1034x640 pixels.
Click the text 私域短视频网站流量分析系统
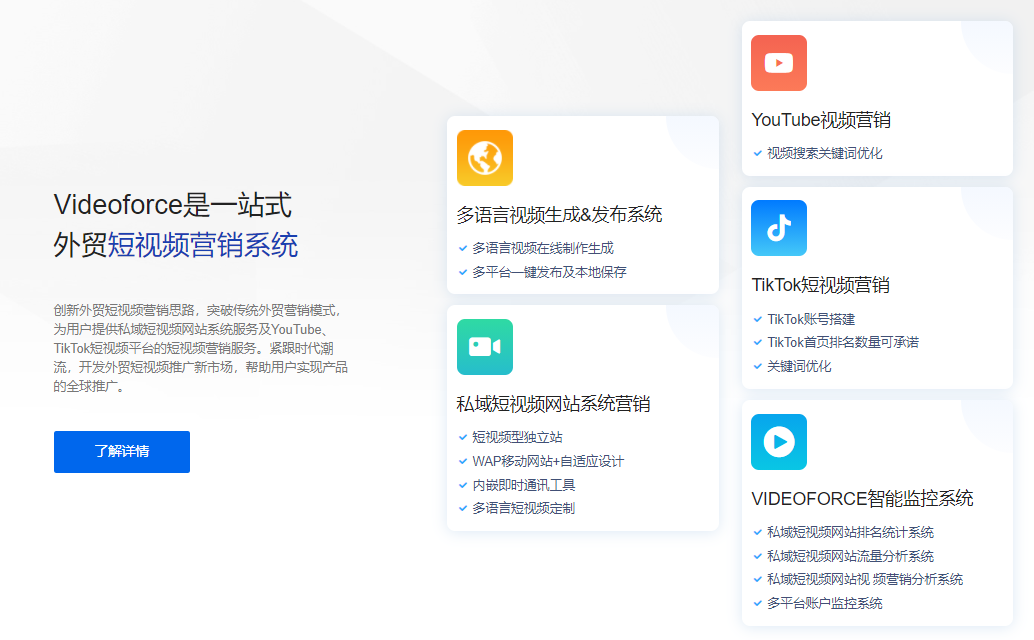[x=850, y=556]
